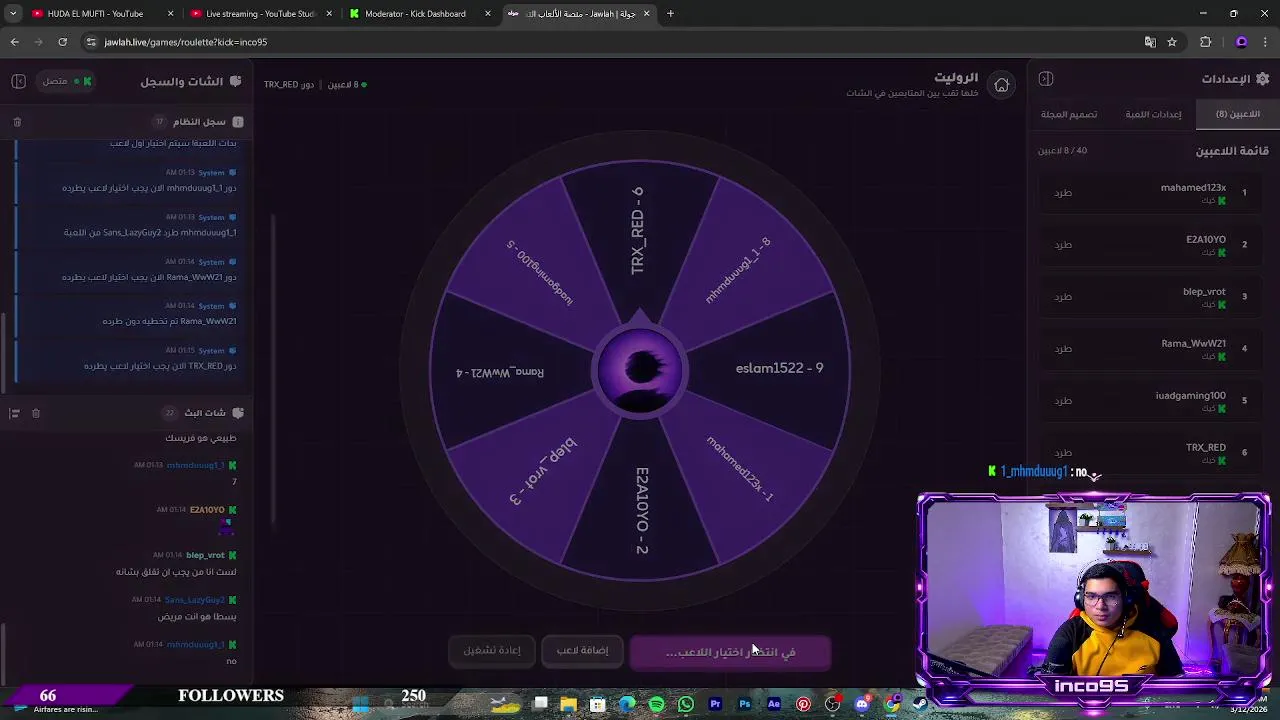The height and width of the screenshot is (720, 1280).
Task: Click username E2A10YO in stream chat
Action: pos(207,510)
